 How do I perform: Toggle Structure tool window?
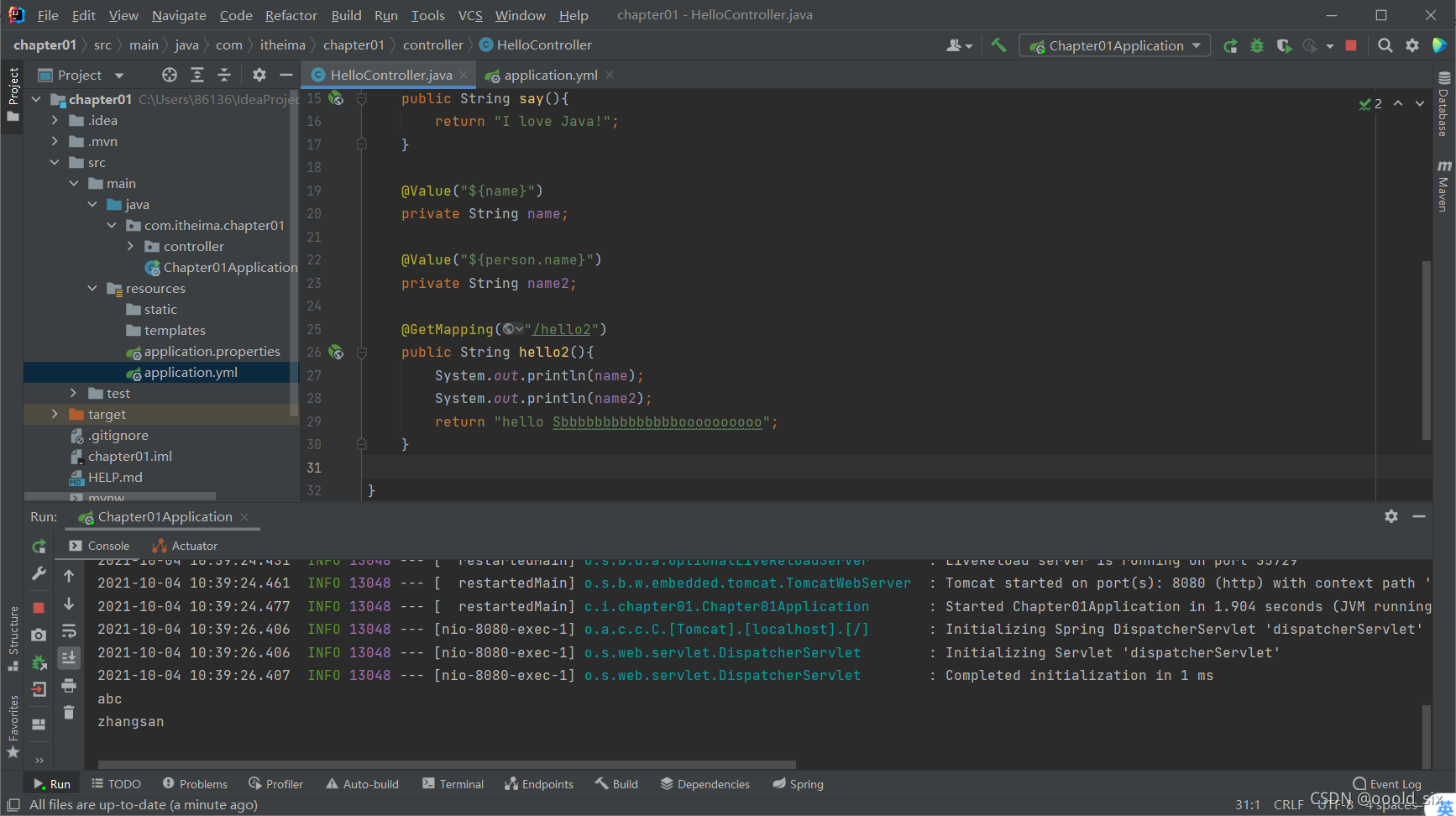[x=13, y=638]
